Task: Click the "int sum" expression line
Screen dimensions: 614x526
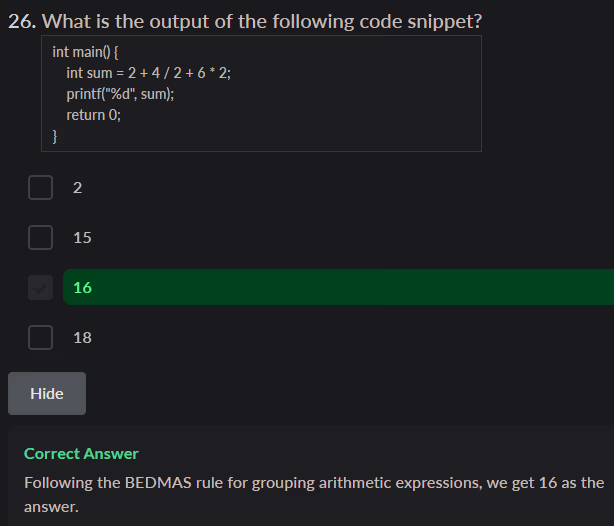Action: click(x=148, y=72)
